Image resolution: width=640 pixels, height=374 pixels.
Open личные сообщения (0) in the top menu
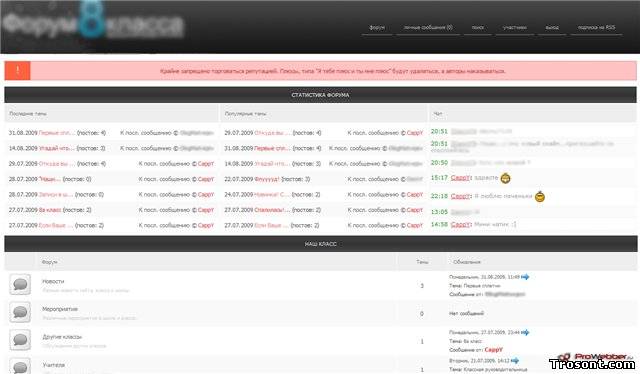(x=428, y=27)
